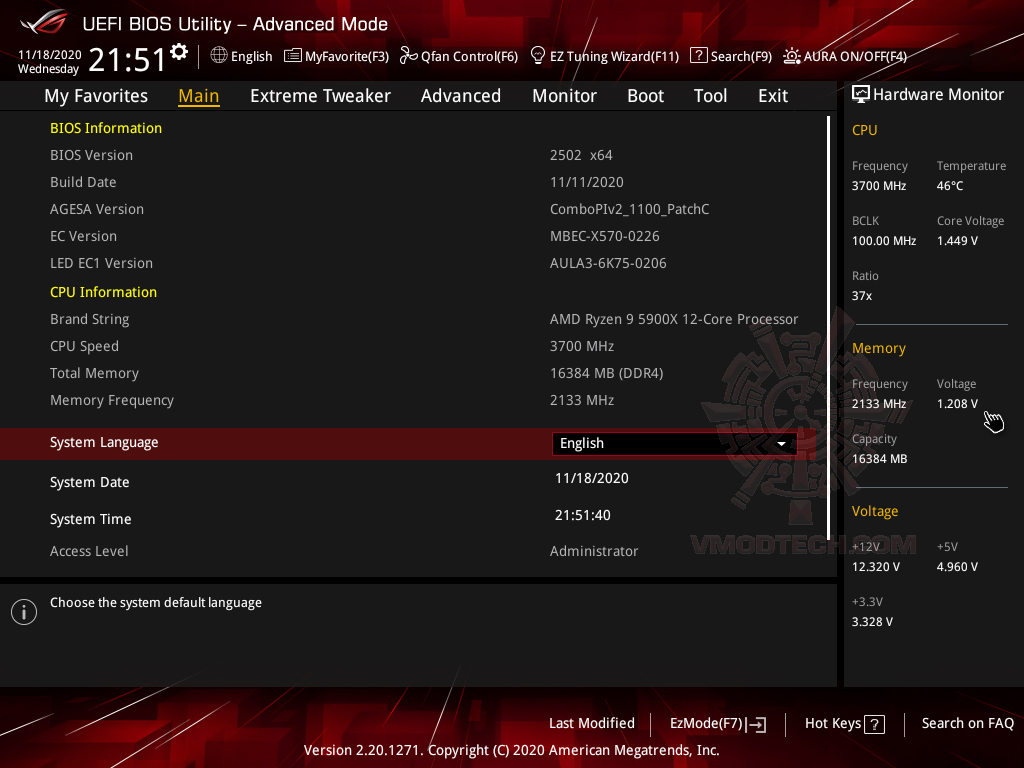
Task: Click the globe language icon
Action: pos(219,56)
